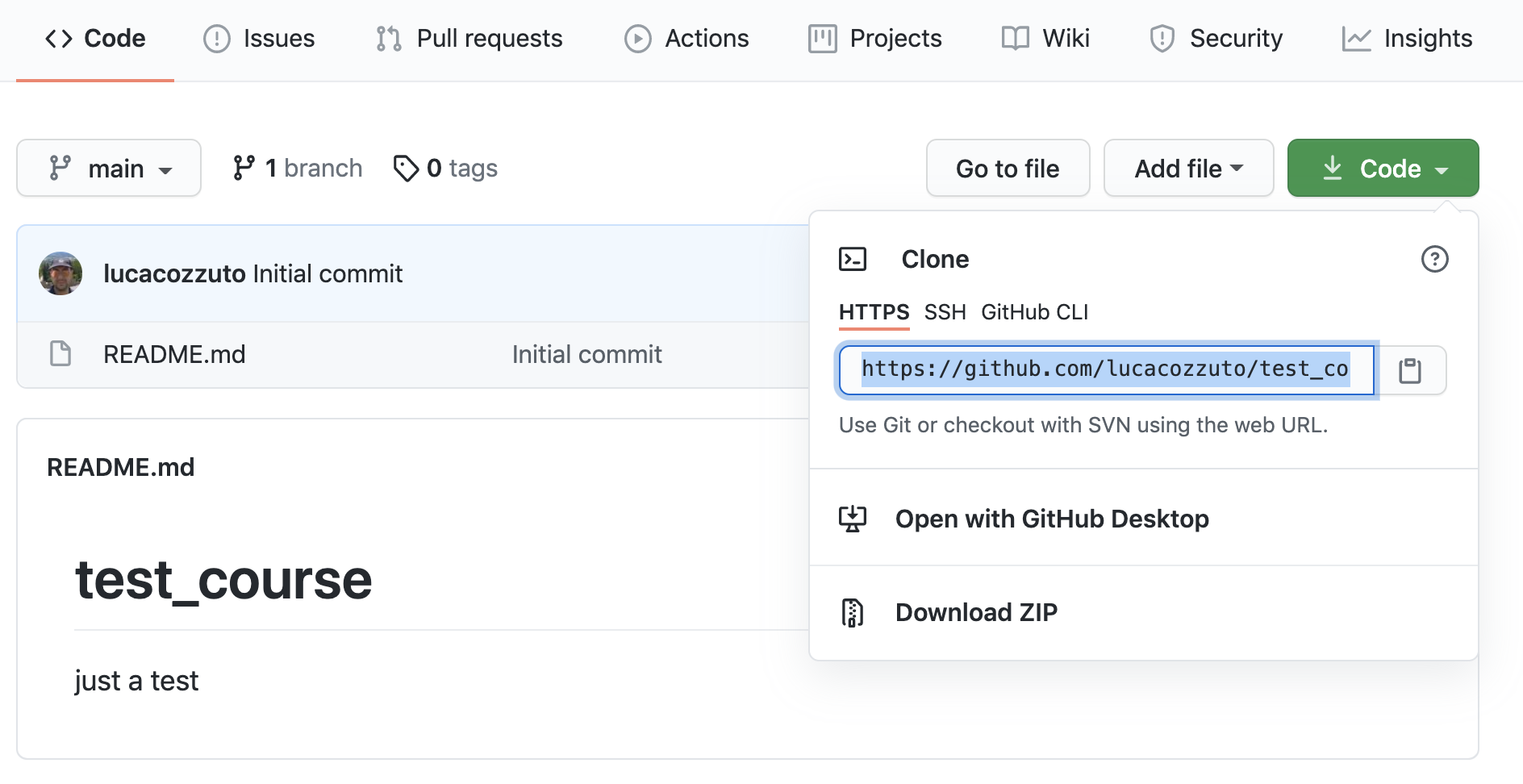This screenshot has height=784, width=1523.
Task: View the 1 branch link
Action: tap(297, 168)
